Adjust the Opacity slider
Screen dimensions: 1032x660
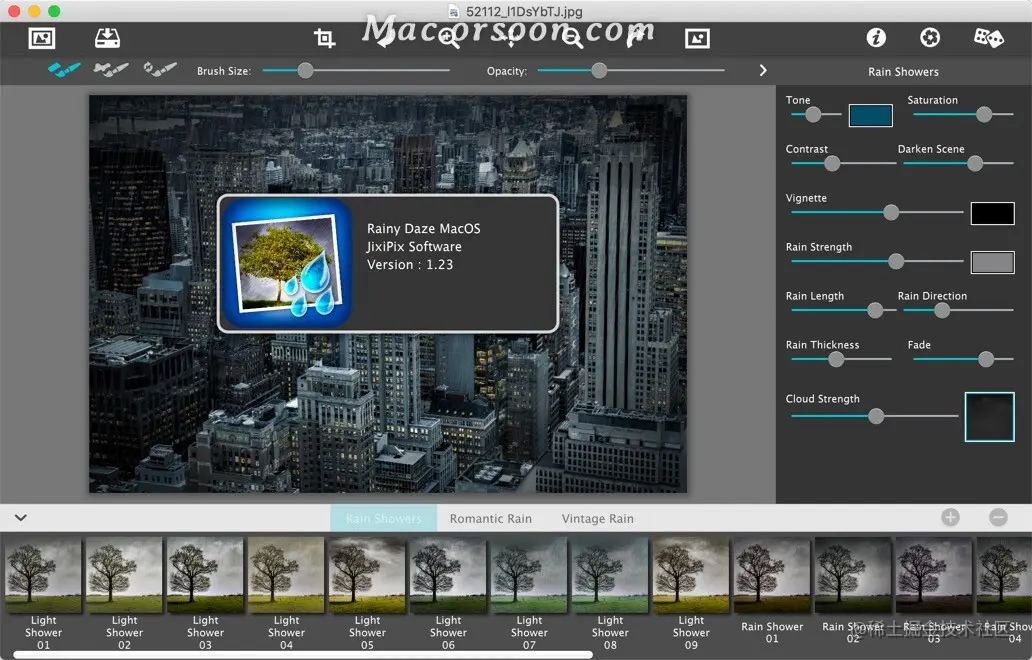point(631,70)
